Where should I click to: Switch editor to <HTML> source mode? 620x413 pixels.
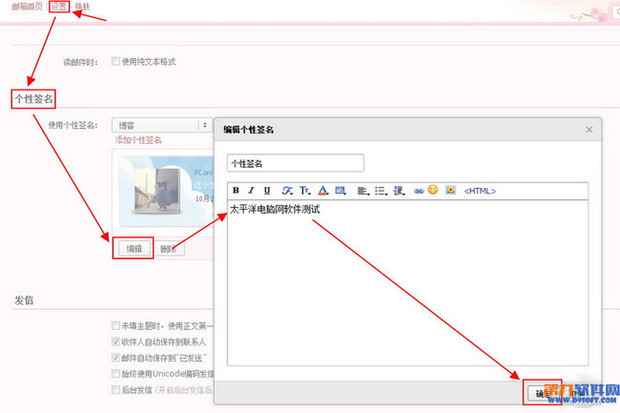coord(480,191)
